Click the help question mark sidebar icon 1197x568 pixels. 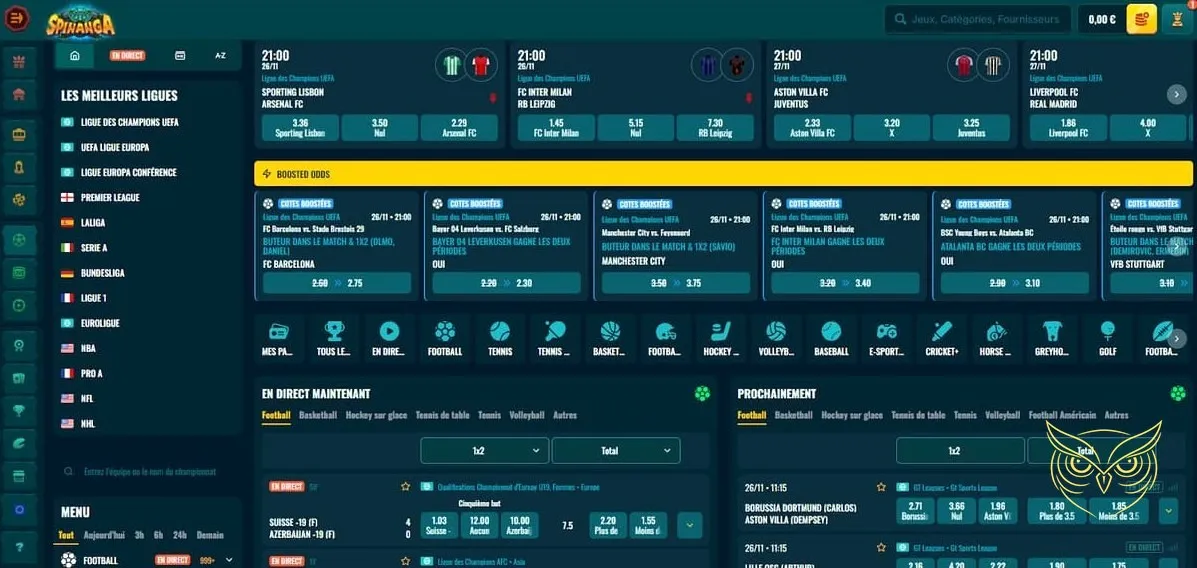pyautogui.click(x=18, y=547)
